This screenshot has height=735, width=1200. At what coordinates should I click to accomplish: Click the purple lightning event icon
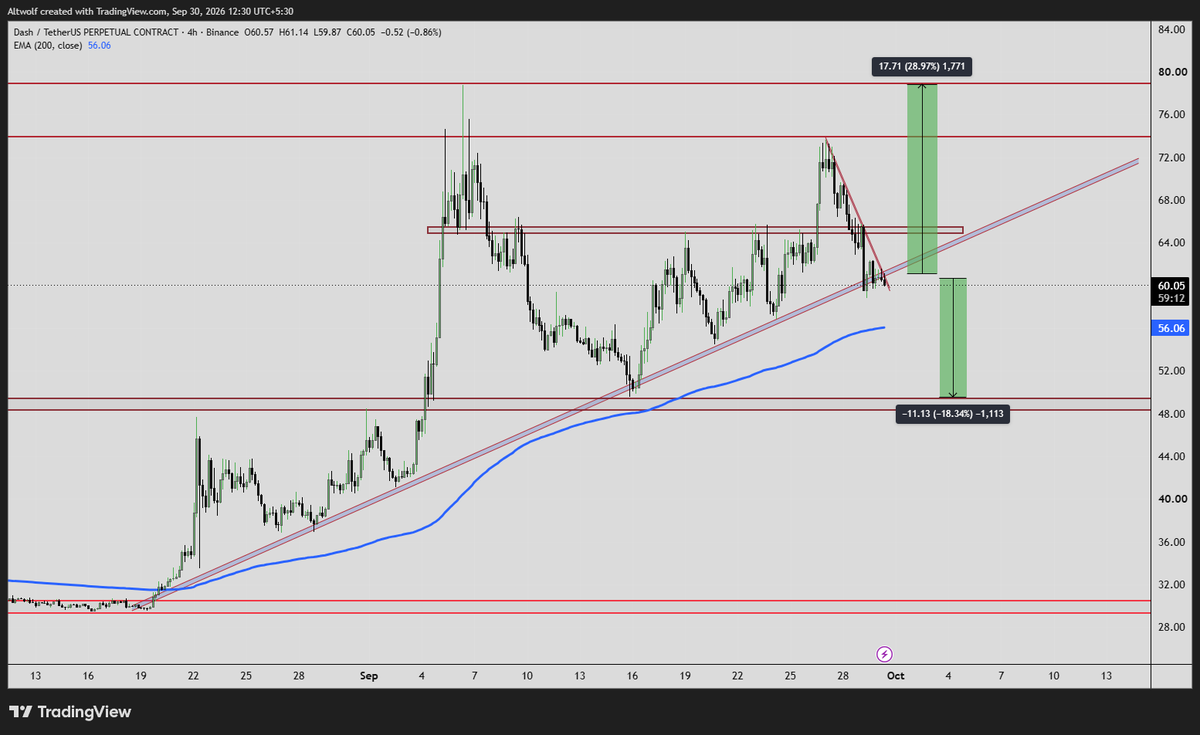[x=884, y=654]
